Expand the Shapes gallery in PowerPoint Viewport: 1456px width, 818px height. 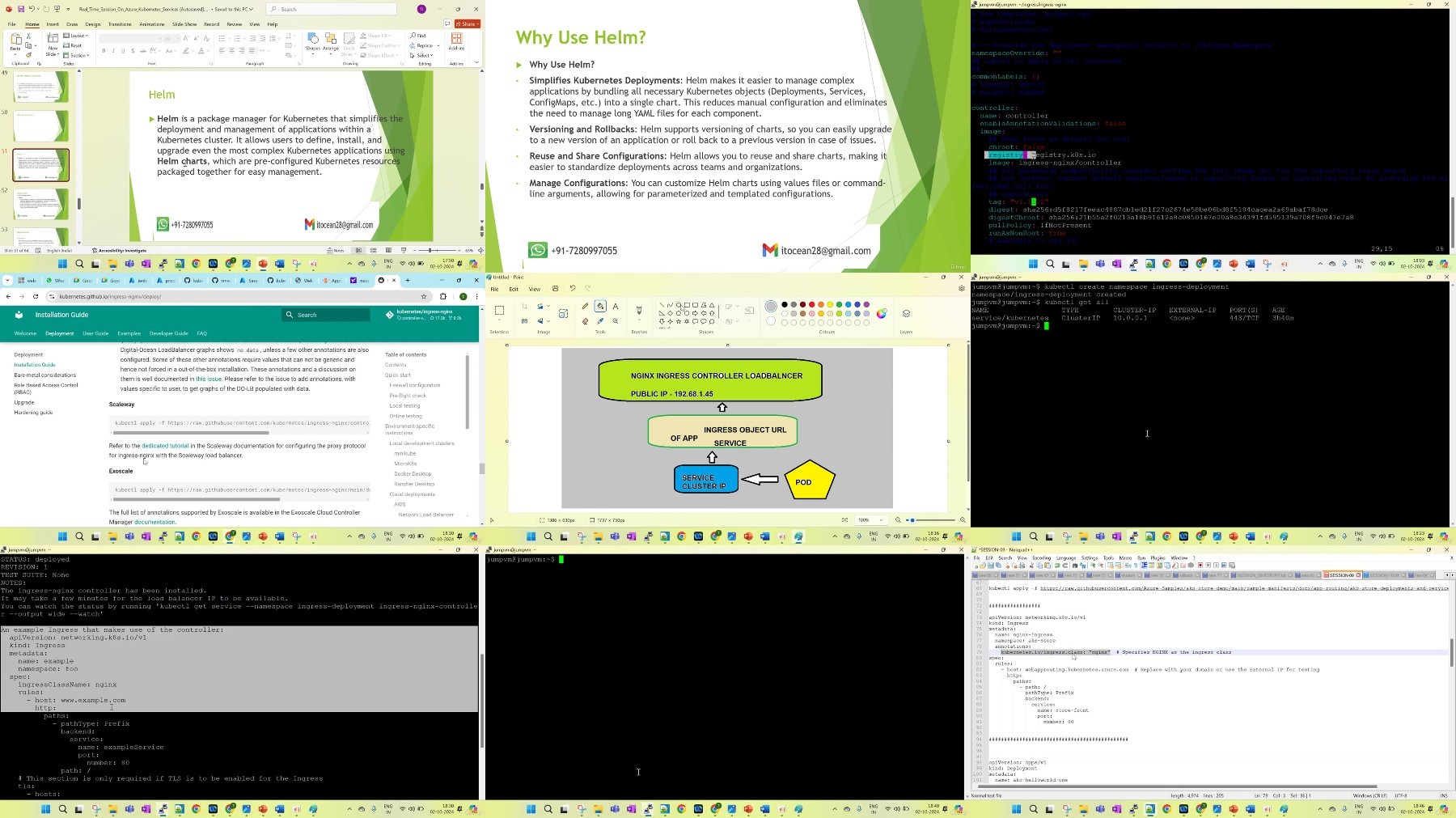313,44
